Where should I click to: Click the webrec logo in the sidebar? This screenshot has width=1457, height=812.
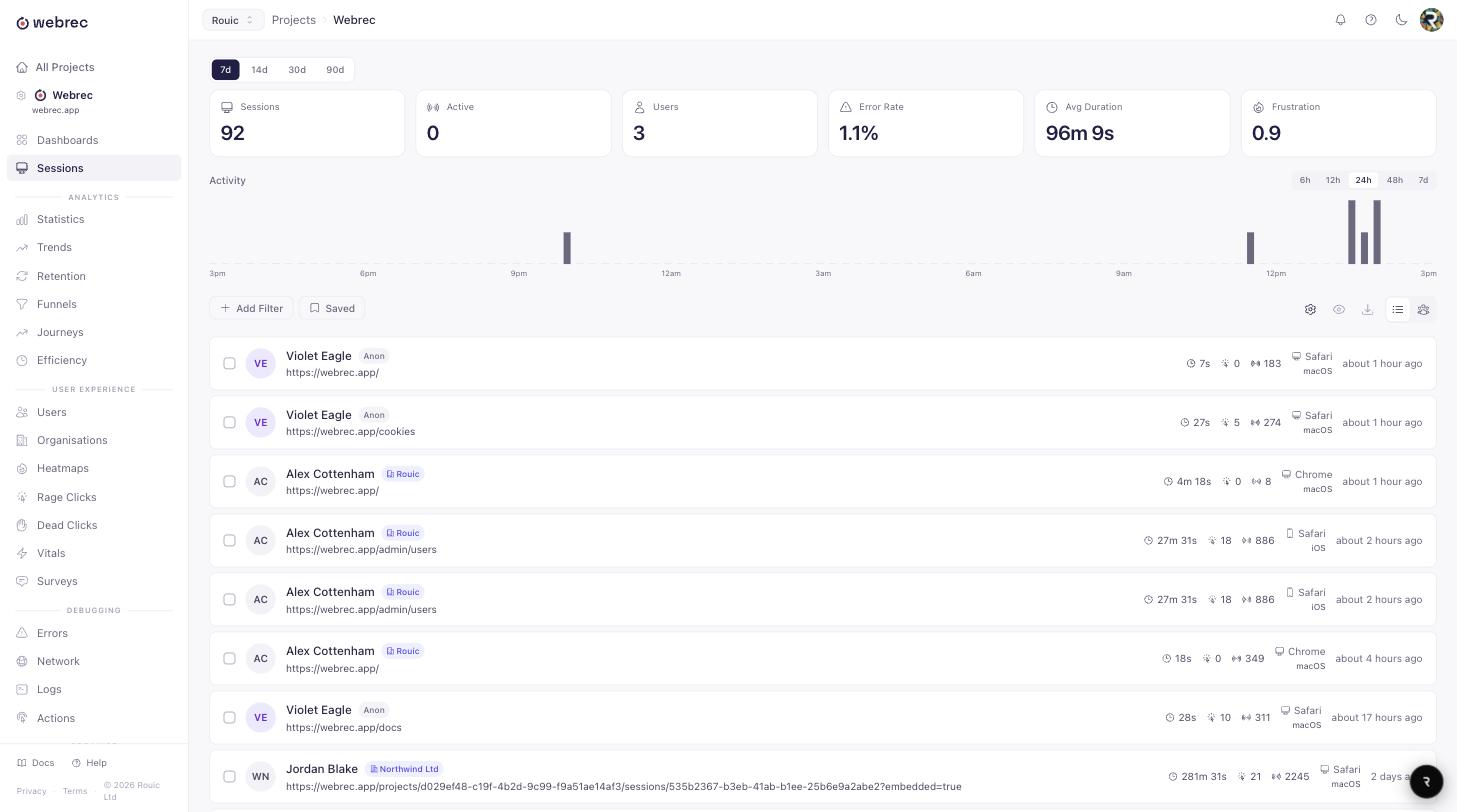[52, 22]
